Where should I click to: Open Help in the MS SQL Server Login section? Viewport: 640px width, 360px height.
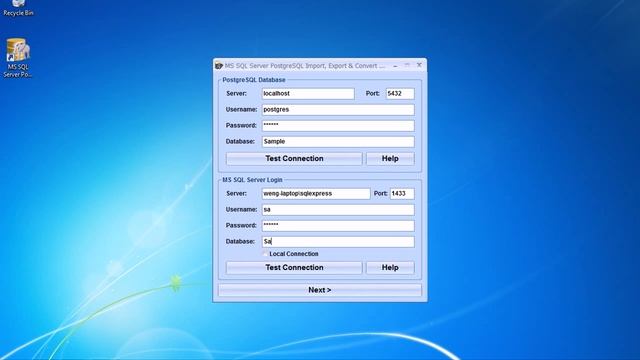click(390, 267)
